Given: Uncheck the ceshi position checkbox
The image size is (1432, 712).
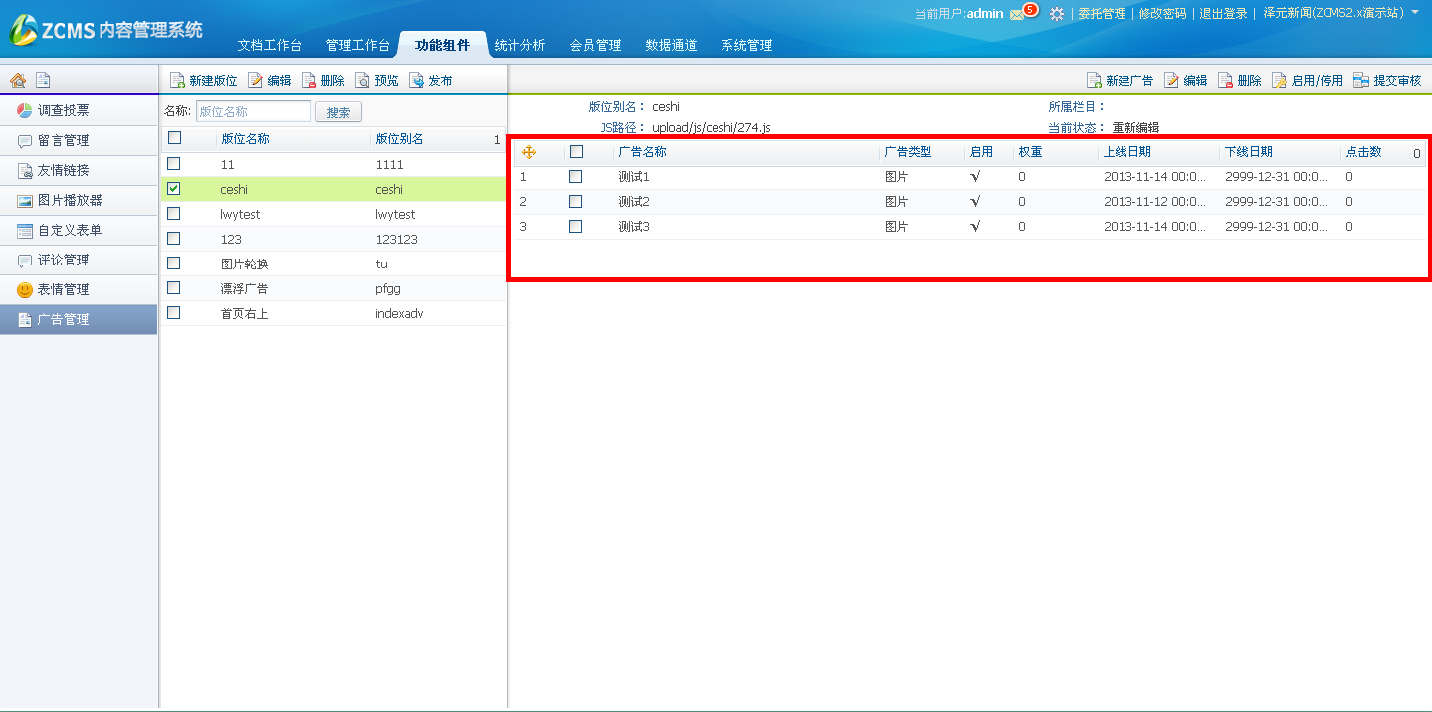Looking at the screenshot, I should (174, 188).
